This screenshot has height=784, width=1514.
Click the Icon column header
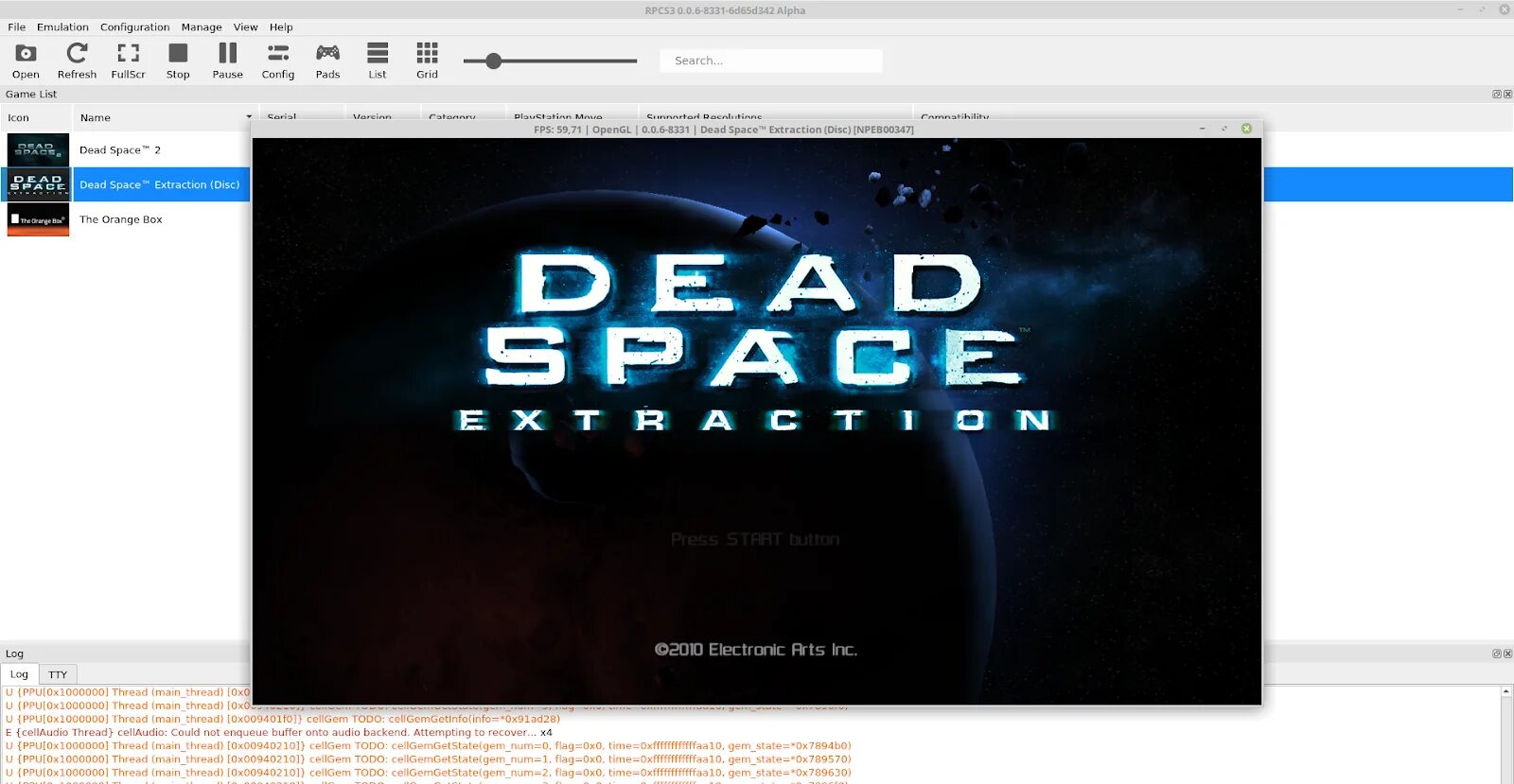coord(36,117)
